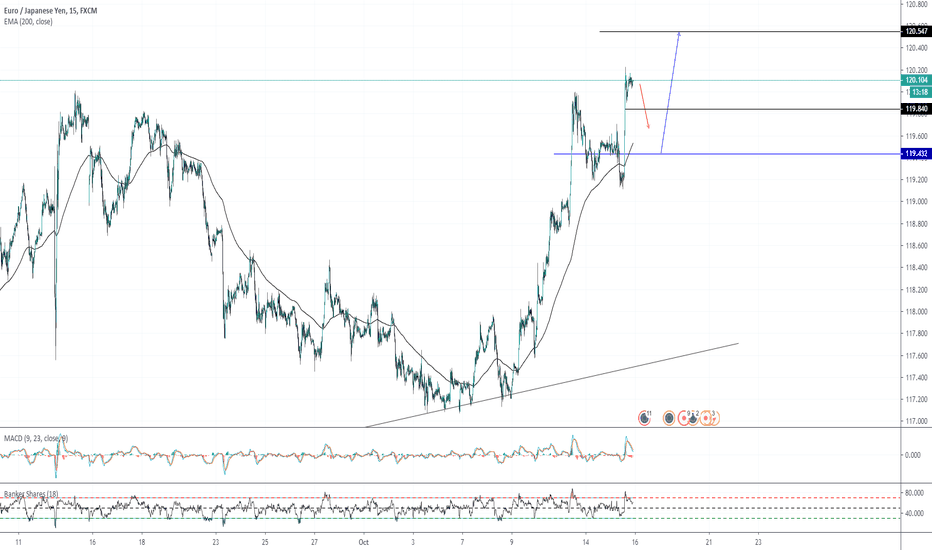Click the 119.840 price label

click(x=916, y=109)
